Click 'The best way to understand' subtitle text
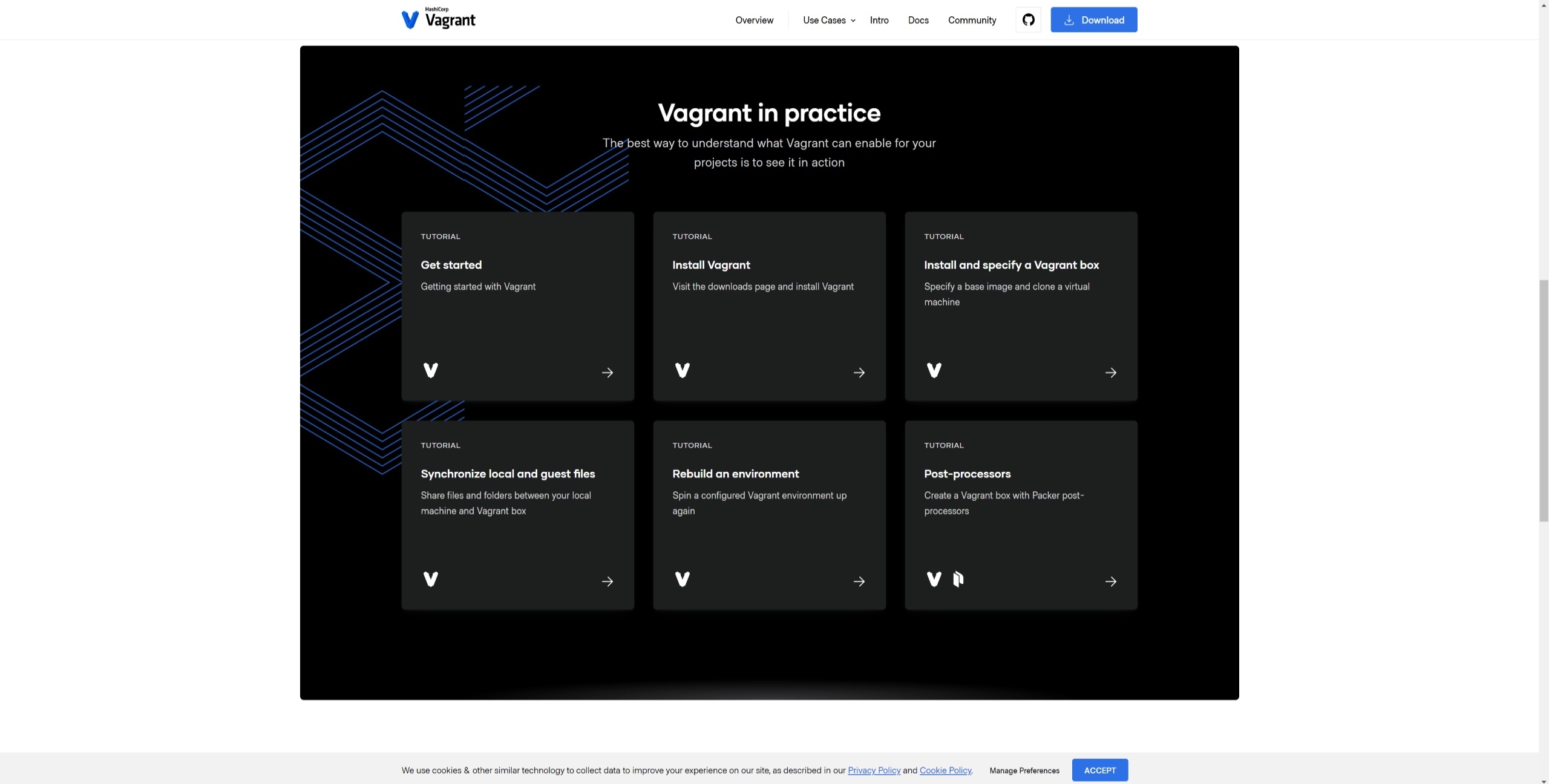This screenshot has height=784, width=1549. pyautogui.click(x=769, y=152)
